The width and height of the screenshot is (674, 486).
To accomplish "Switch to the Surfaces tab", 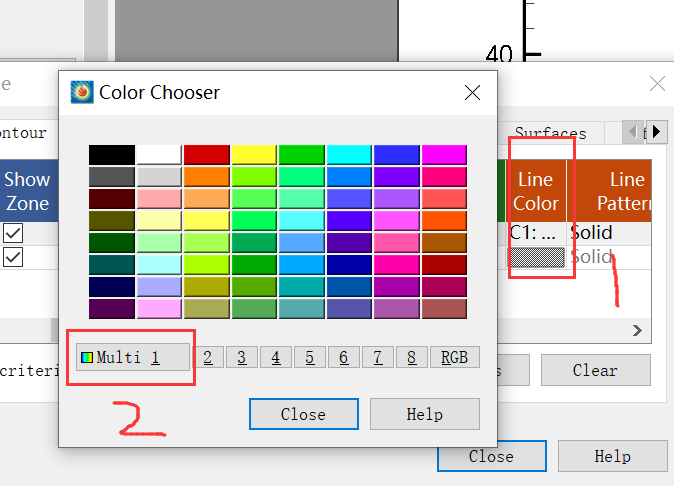I will pyautogui.click(x=551, y=133).
